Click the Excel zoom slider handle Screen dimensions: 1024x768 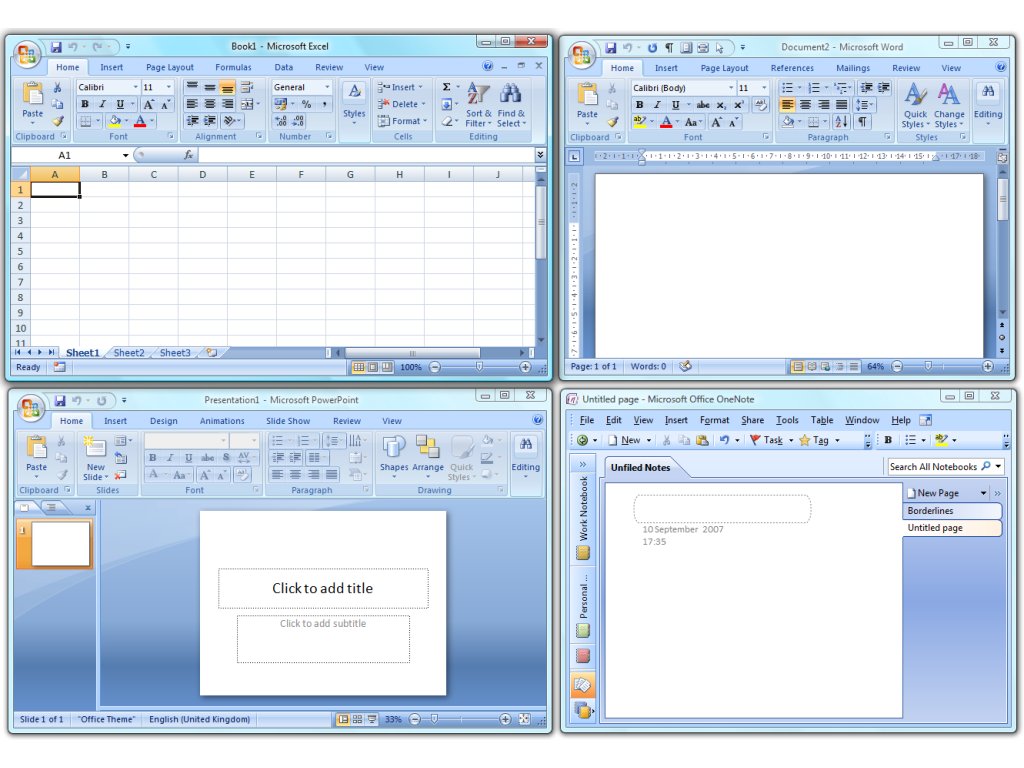click(x=479, y=367)
